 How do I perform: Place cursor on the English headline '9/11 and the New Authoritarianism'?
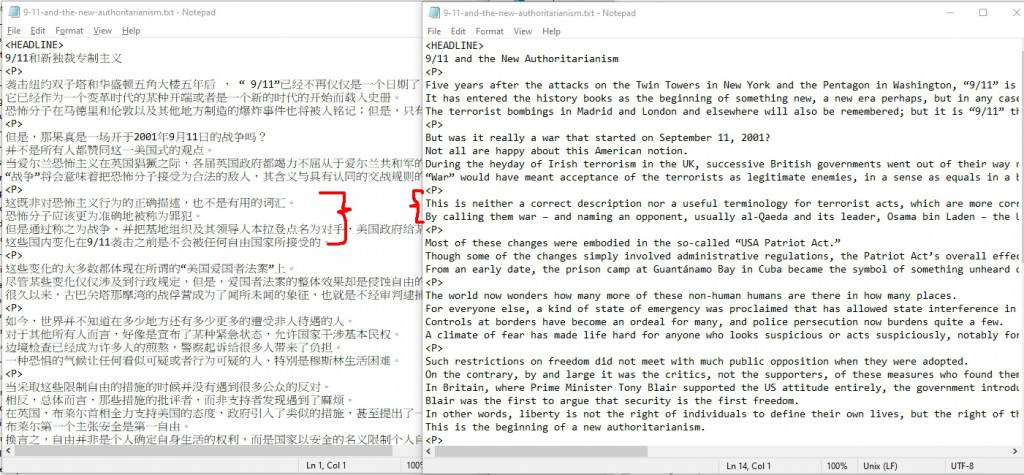tap(522, 59)
